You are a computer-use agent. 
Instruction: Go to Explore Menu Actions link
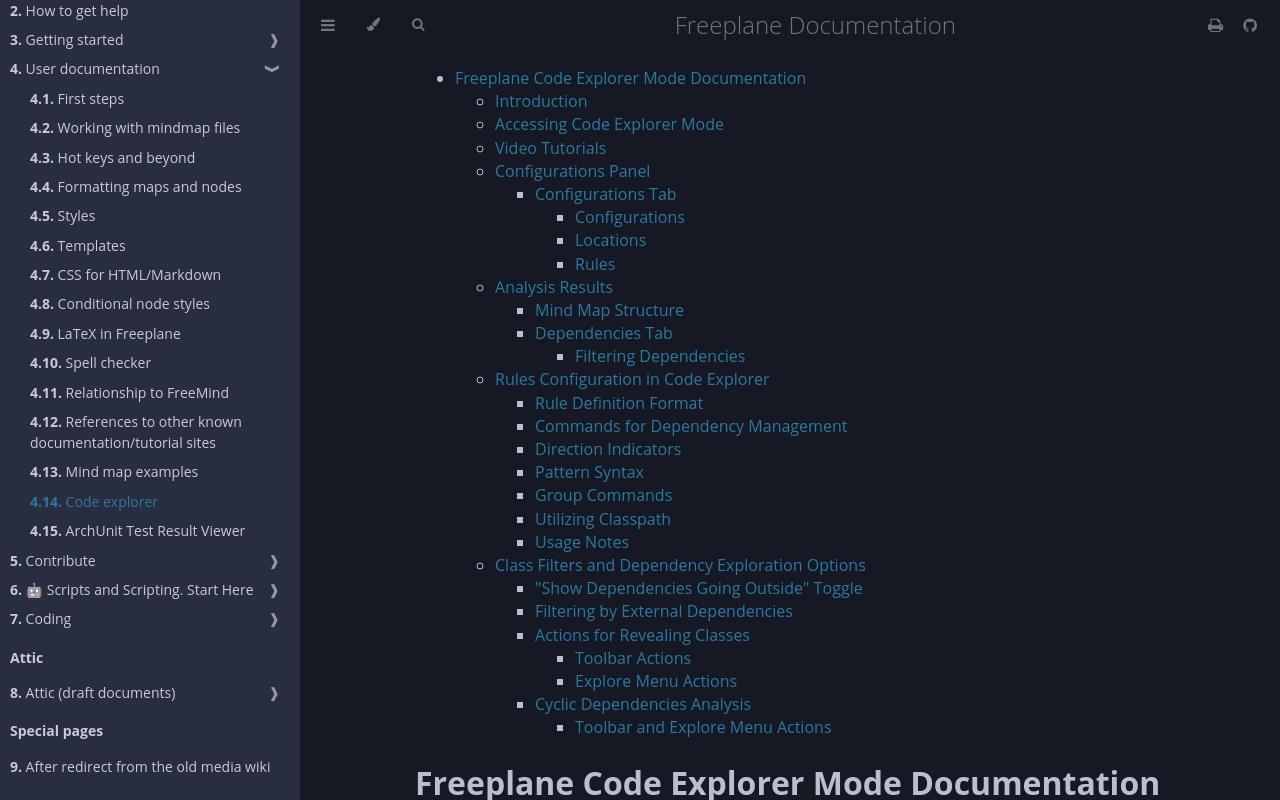656,681
